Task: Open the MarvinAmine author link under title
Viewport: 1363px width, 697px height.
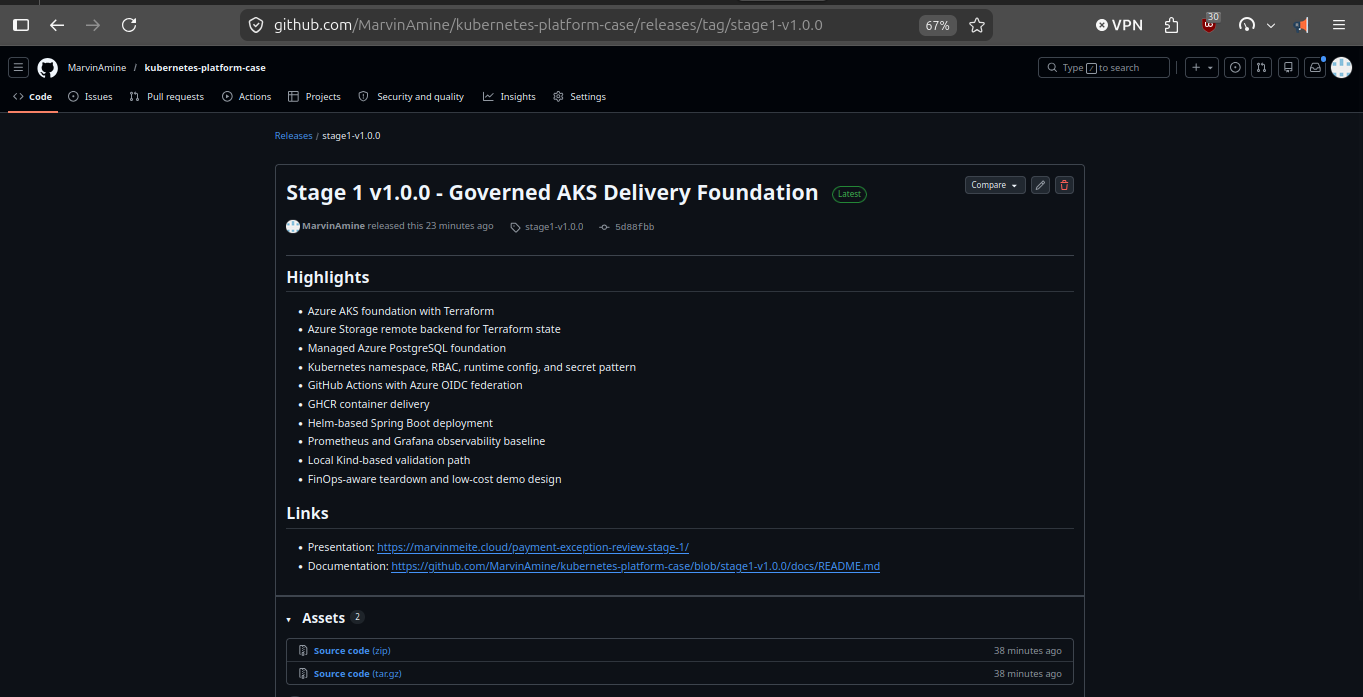Action: click(333, 226)
